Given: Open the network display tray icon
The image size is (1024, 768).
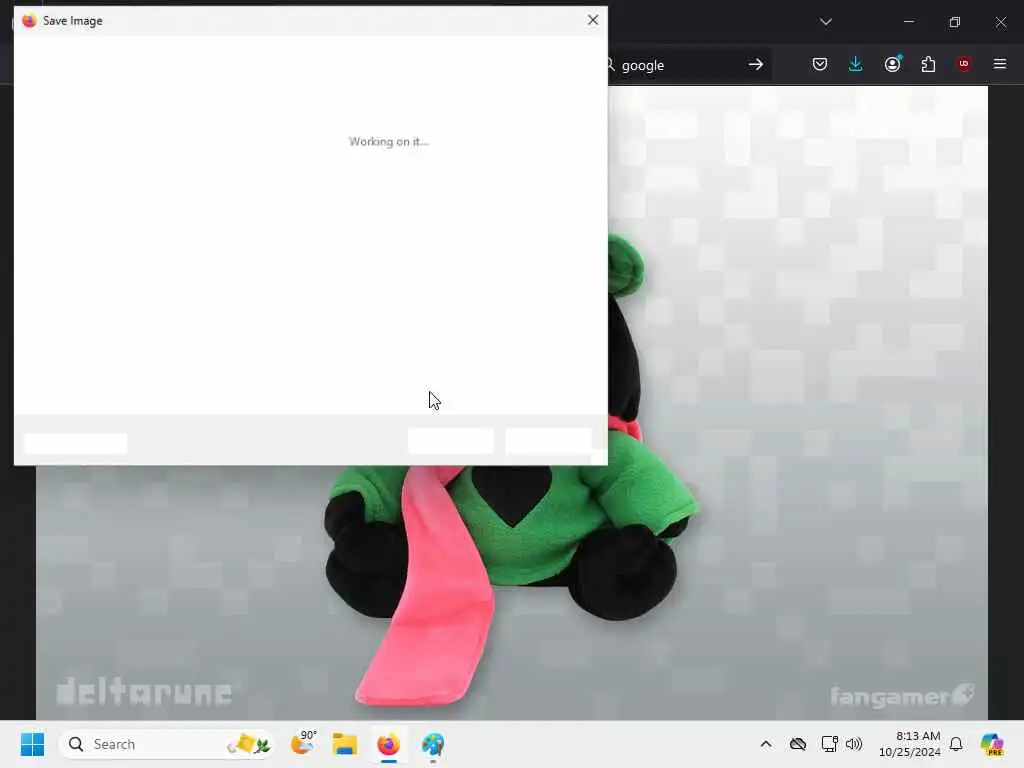Looking at the screenshot, I should point(829,744).
